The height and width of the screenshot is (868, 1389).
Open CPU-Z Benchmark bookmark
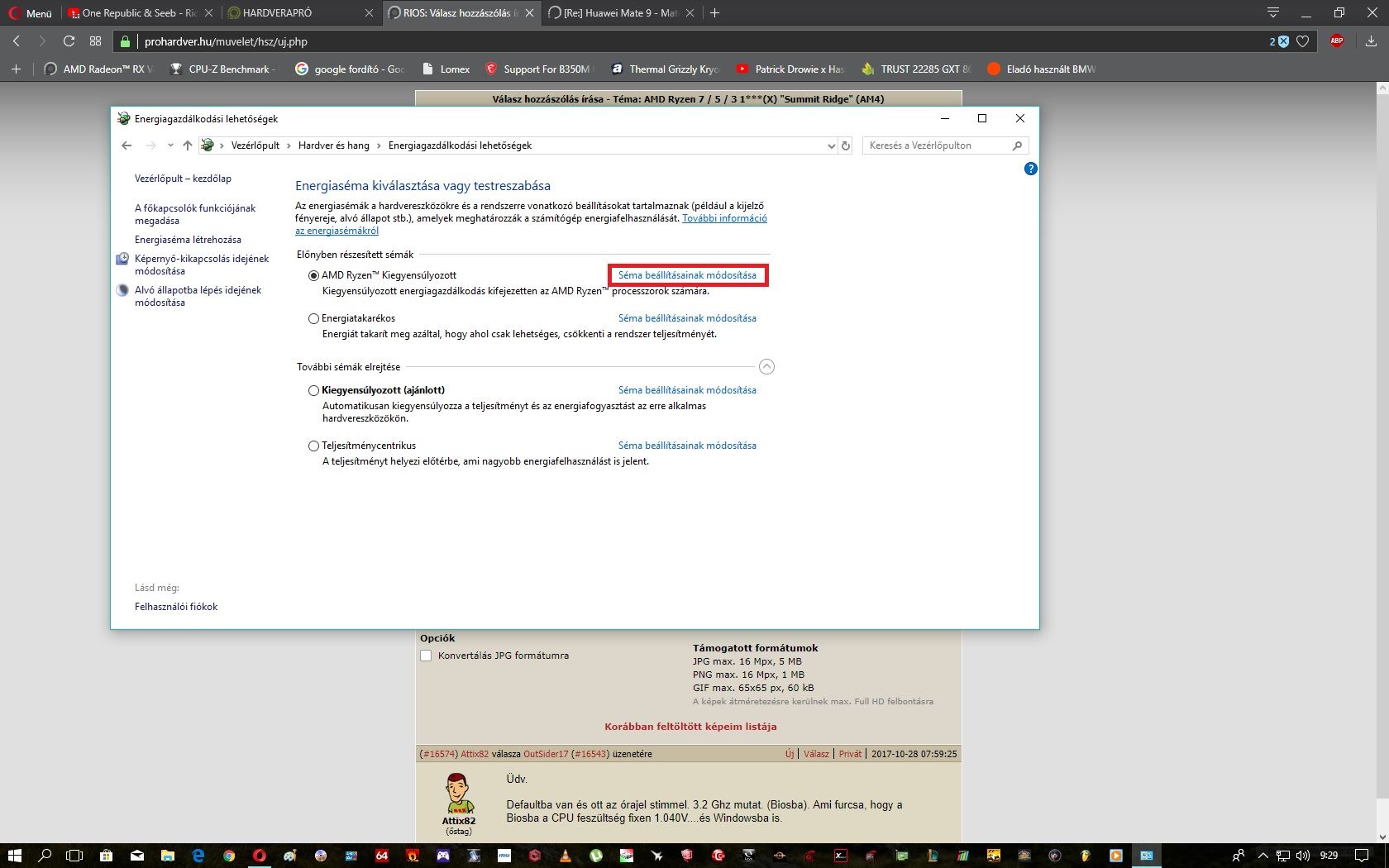(x=223, y=69)
